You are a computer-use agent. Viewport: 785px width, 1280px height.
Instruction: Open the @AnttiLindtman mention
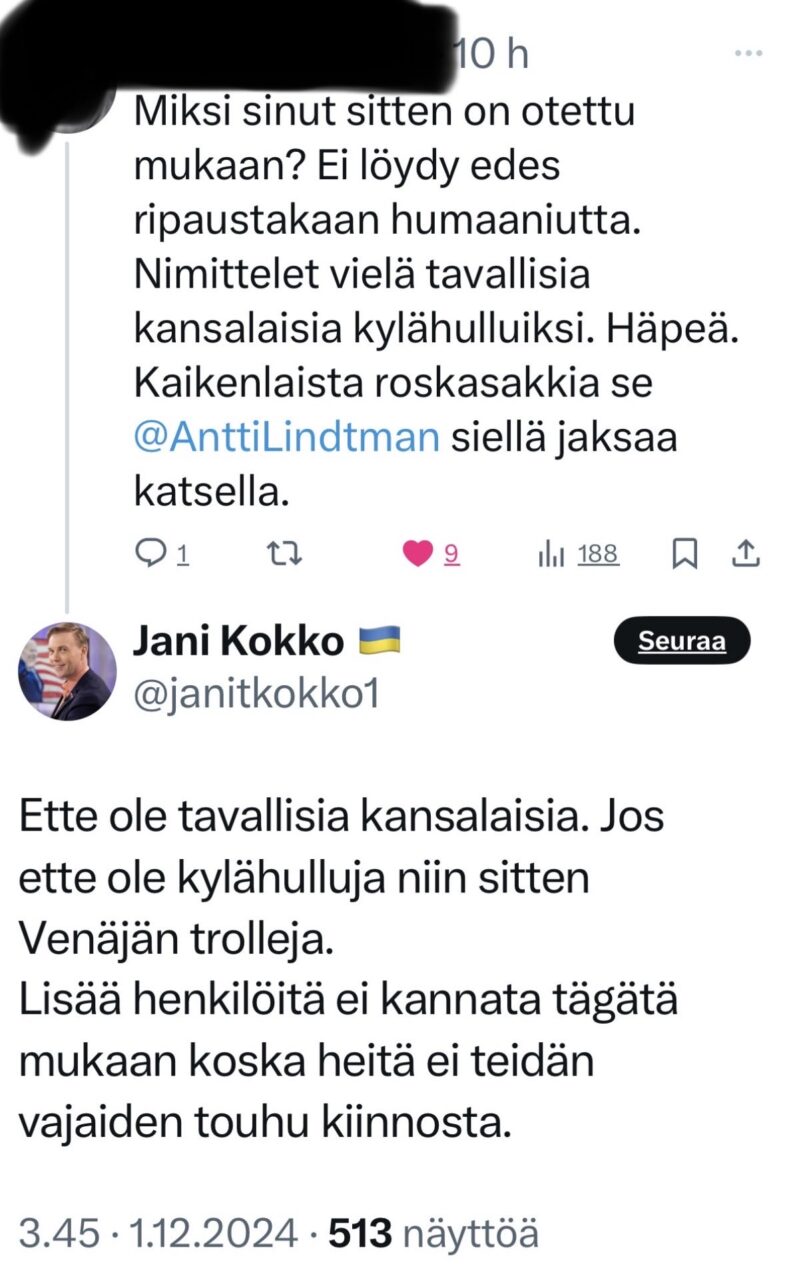tap(286, 439)
